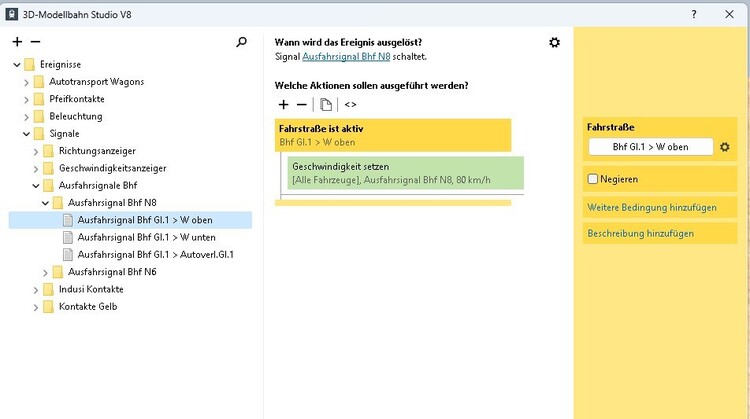Expand the Indusi Kontakte folder
Screen dimensions: 750x419
pyautogui.click(x=36, y=289)
